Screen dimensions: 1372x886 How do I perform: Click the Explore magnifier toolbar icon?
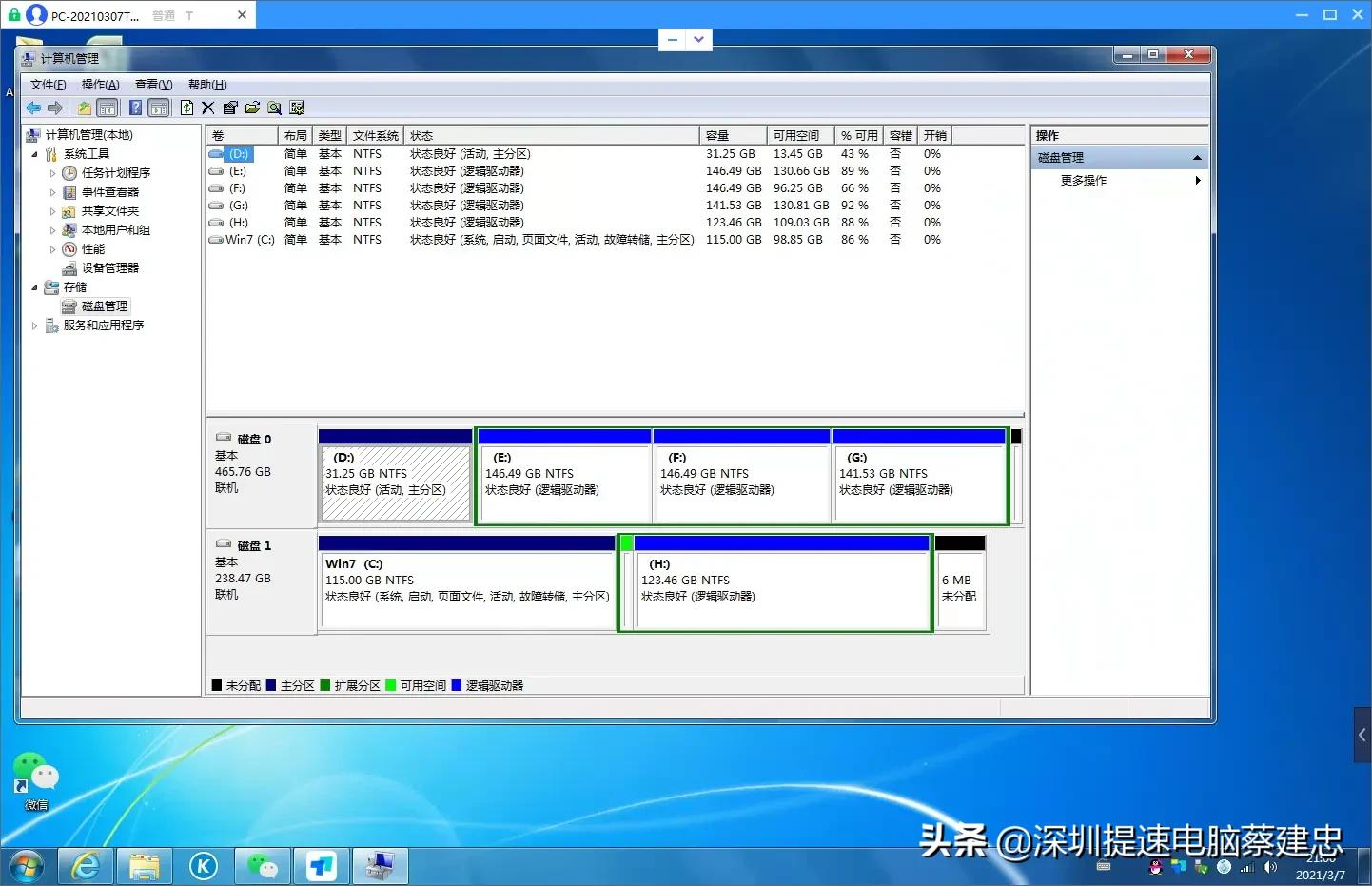[275, 108]
